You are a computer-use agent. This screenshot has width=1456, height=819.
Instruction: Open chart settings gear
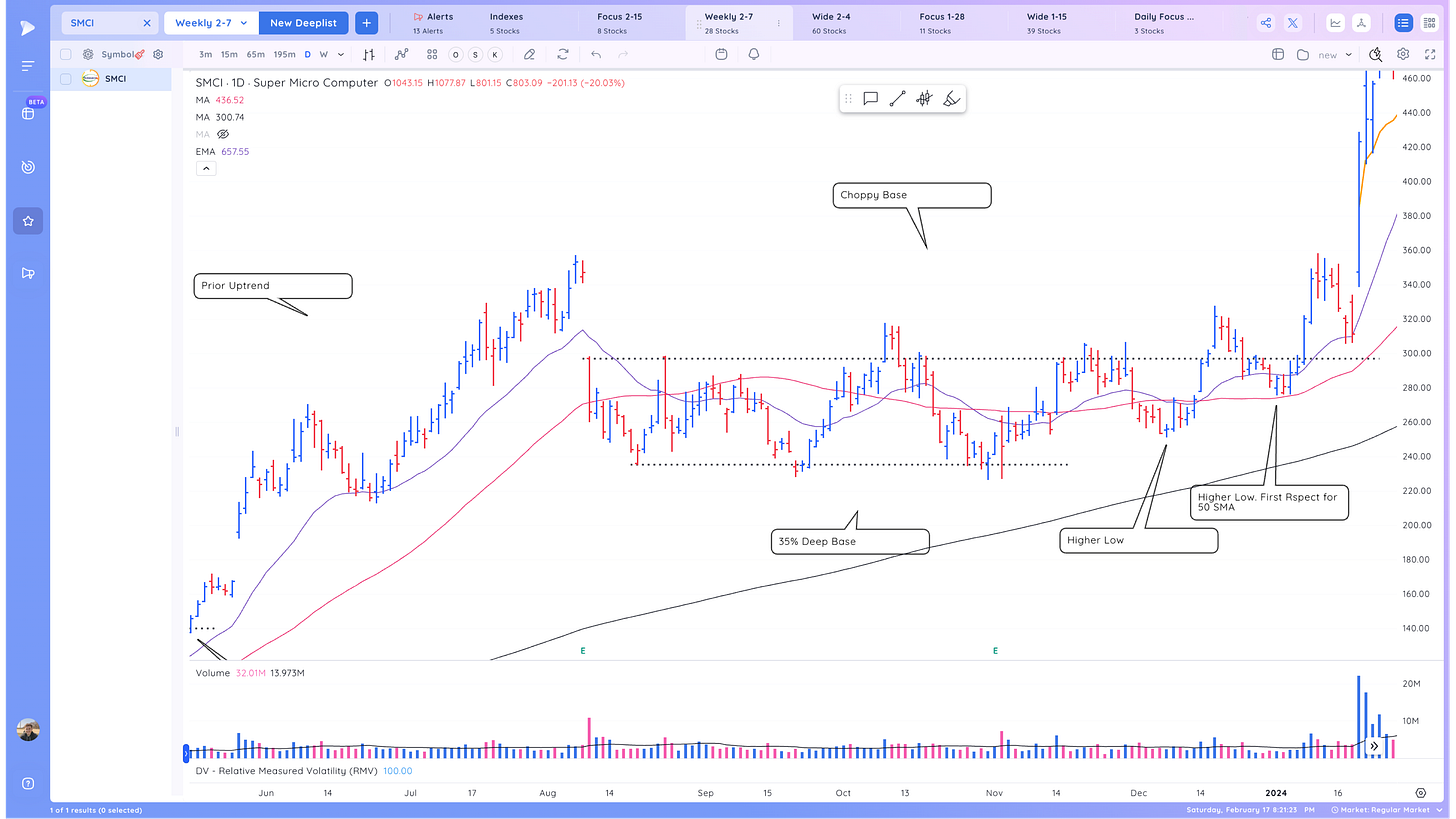click(1403, 55)
